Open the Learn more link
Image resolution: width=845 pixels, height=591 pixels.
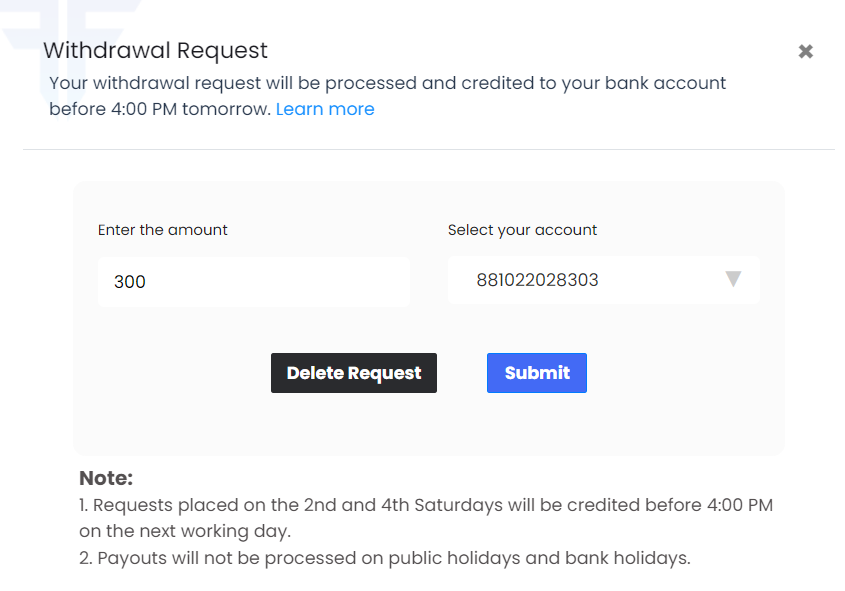click(325, 109)
